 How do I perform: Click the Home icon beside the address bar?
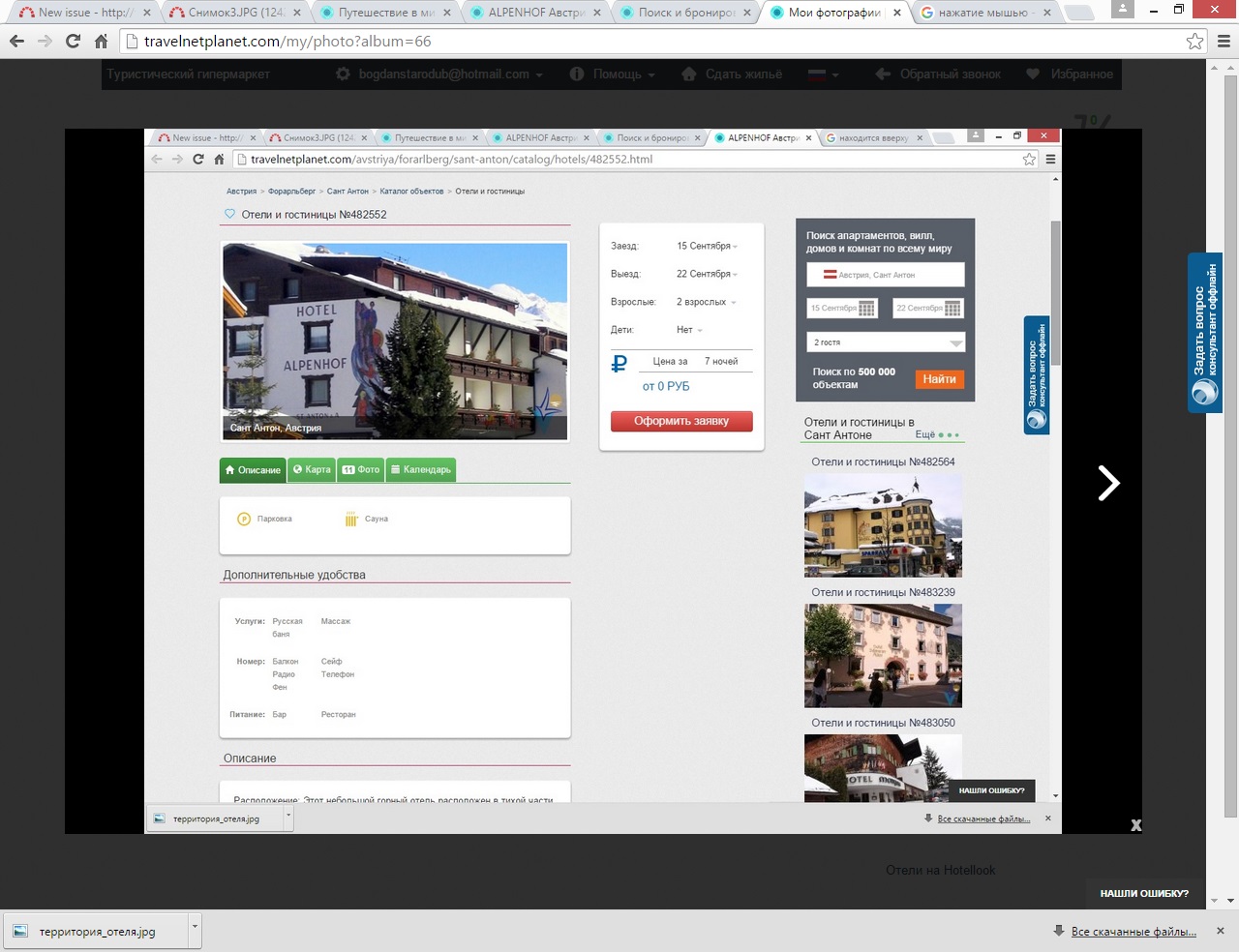pos(101,42)
